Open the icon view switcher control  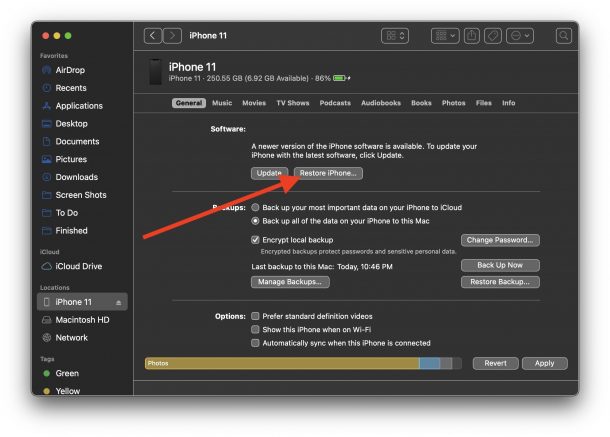point(394,36)
